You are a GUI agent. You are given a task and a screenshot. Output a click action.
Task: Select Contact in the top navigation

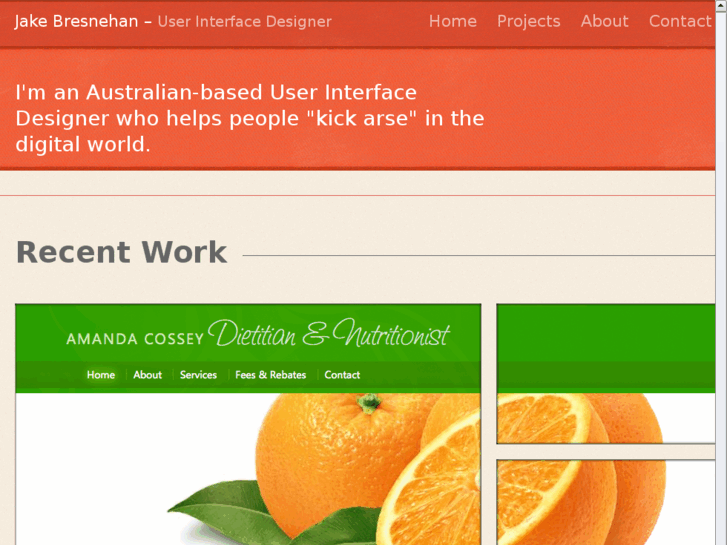[680, 21]
